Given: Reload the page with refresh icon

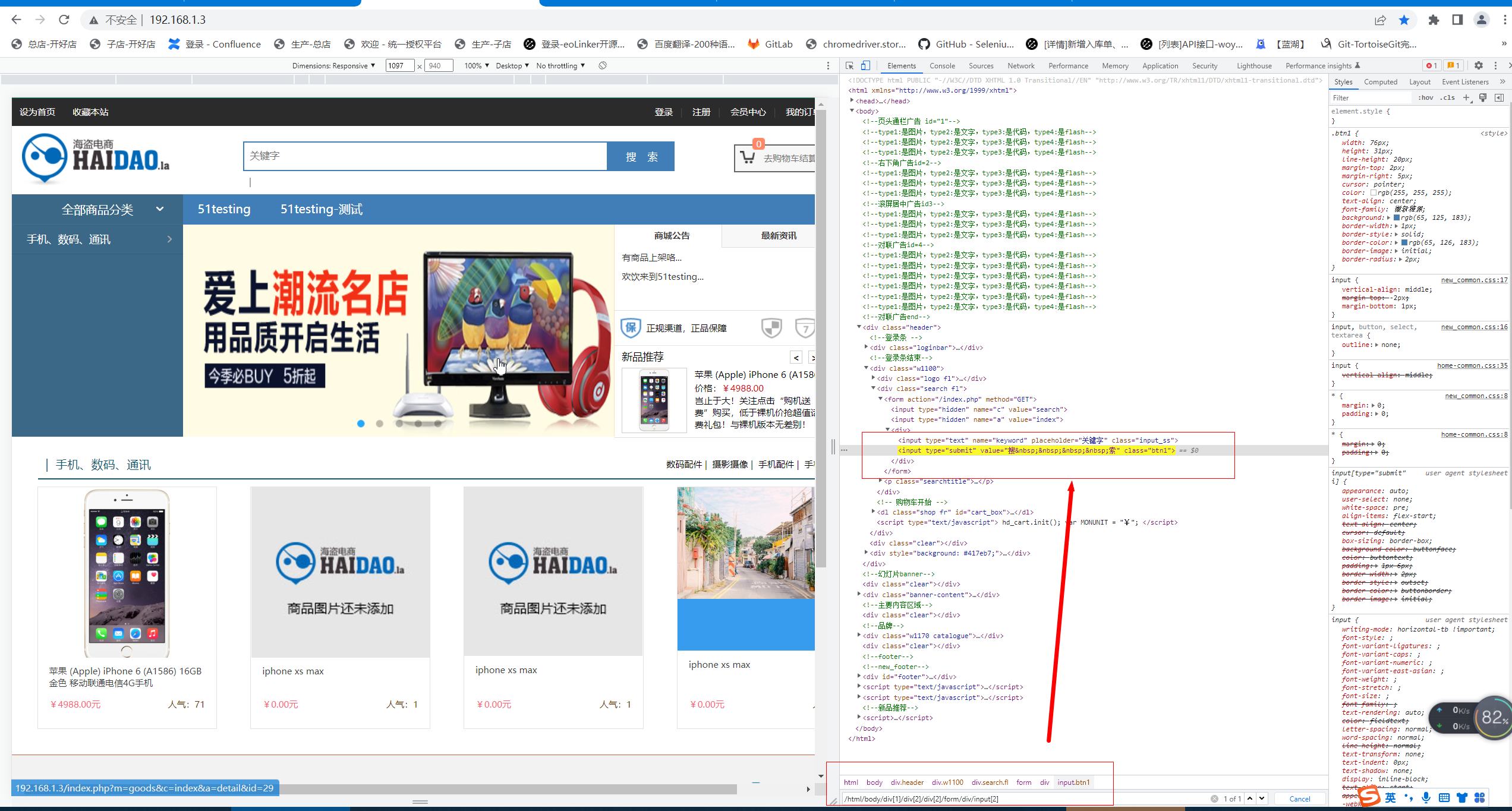Looking at the screenshot, I should [64, 20].
